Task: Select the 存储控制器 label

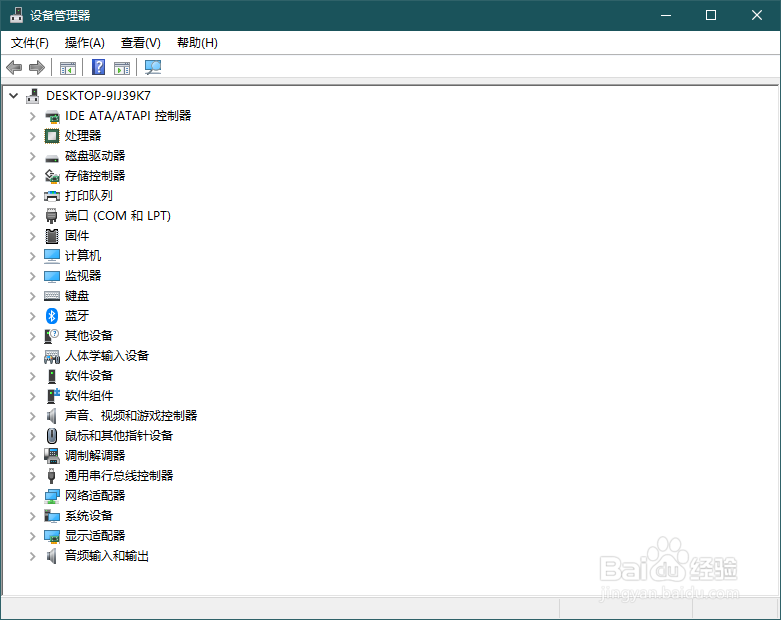Action: [95, 176]
